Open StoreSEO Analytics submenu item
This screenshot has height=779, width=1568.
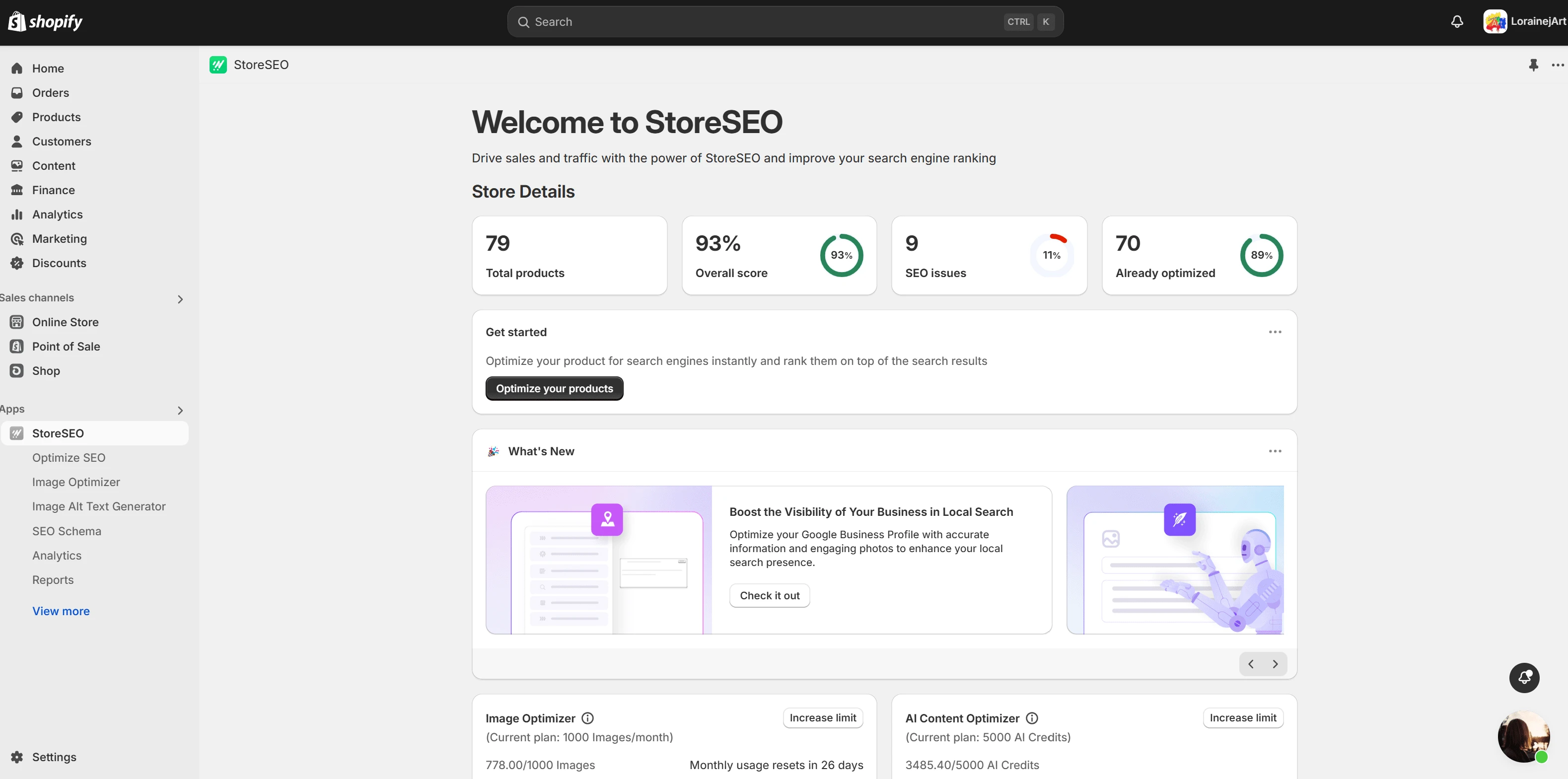[57, 556]
